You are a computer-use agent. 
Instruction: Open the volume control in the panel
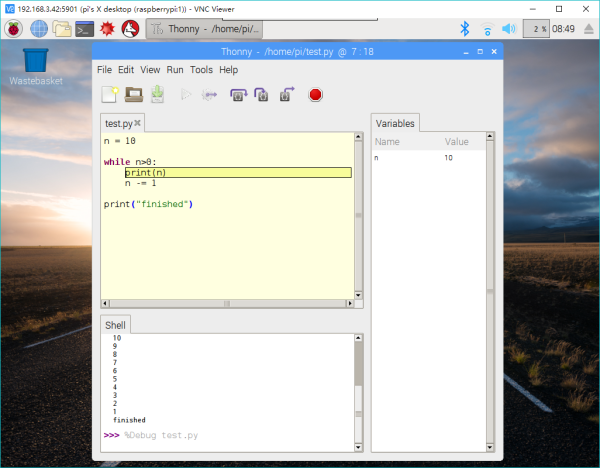pyautogui.click(x=509, y=29)
